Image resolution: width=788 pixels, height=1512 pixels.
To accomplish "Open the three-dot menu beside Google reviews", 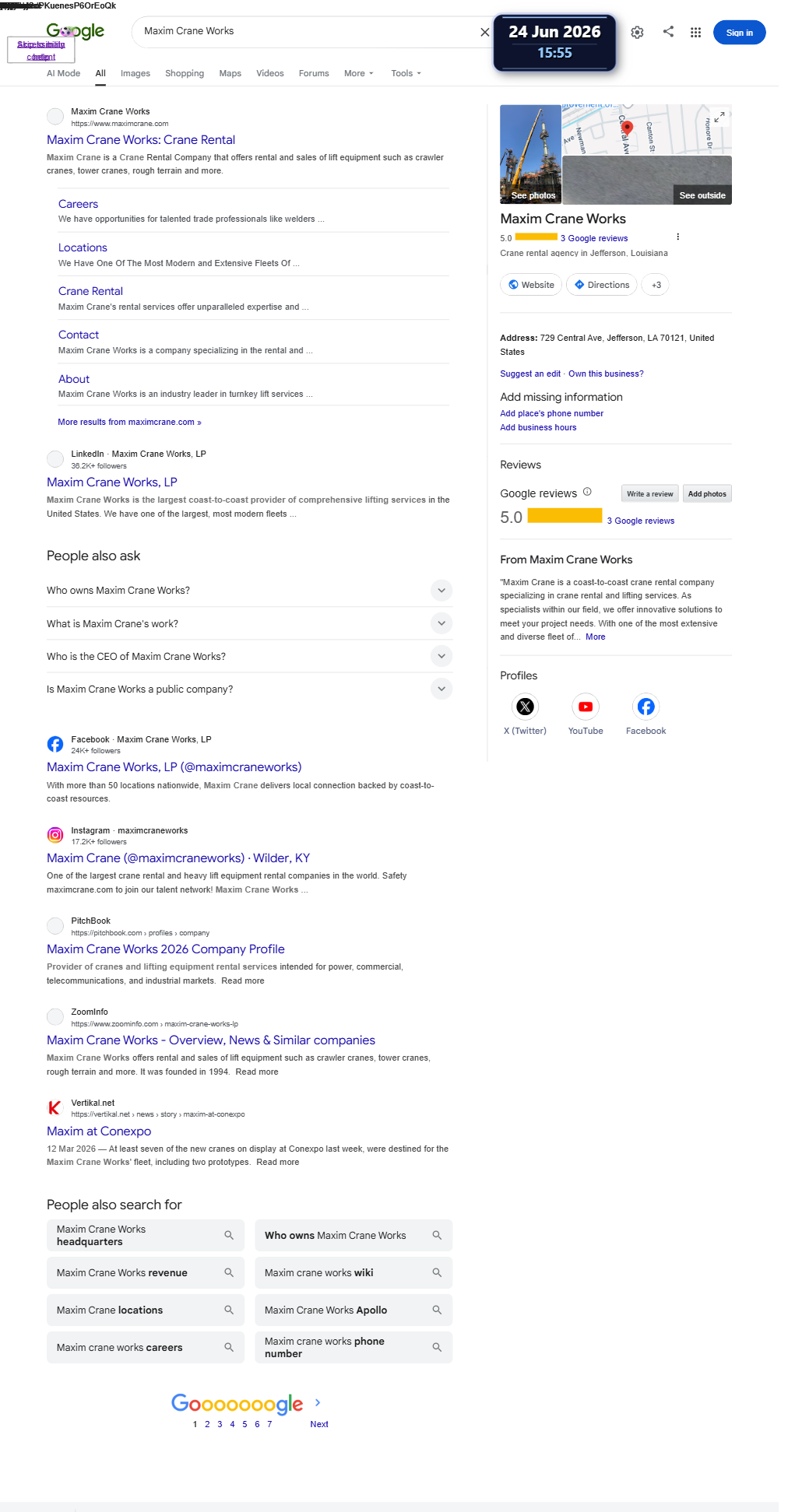I will tap(677, 237).
